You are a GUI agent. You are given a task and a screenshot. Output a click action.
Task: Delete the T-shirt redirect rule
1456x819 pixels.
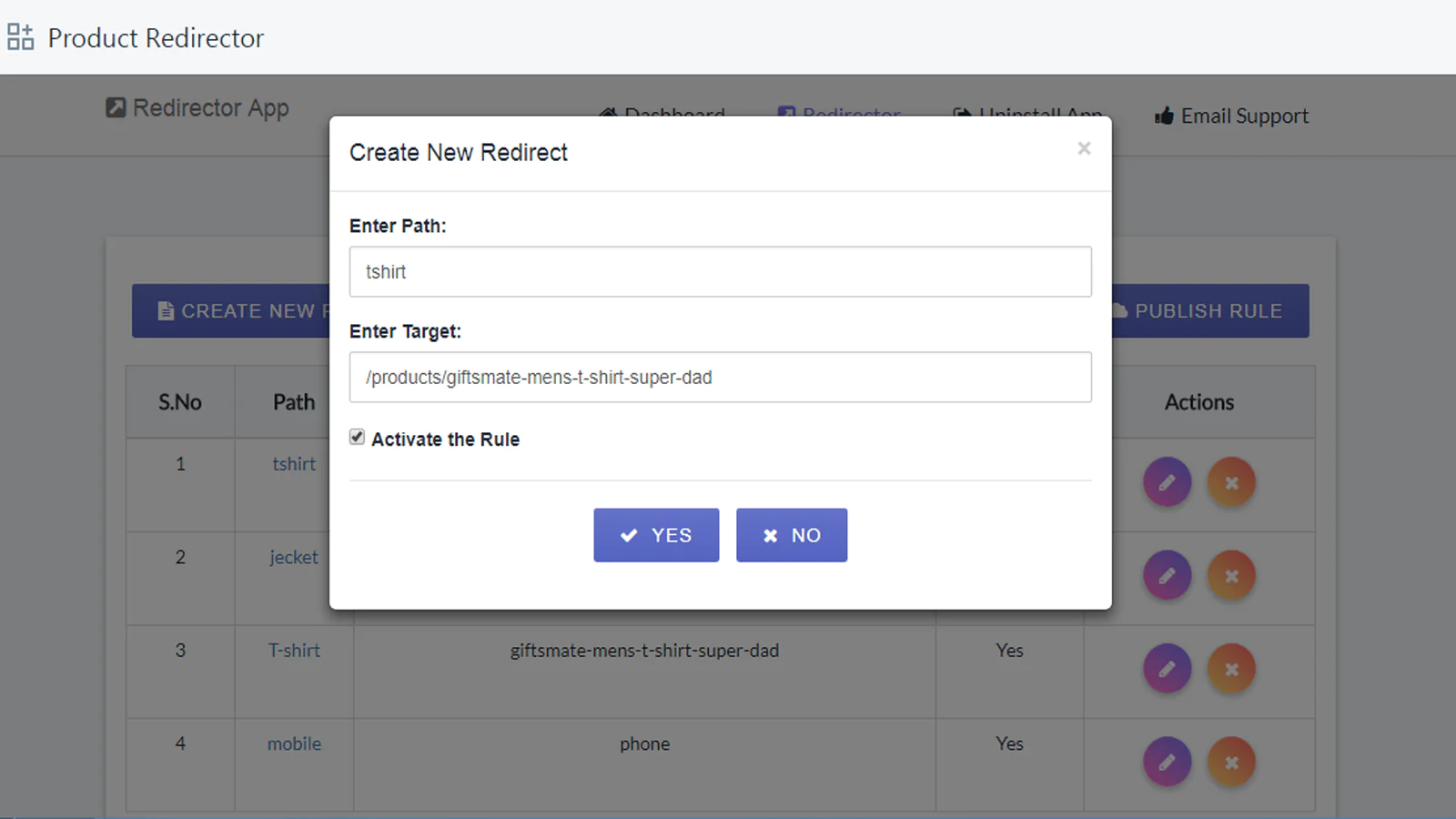tap(1231, 669)
